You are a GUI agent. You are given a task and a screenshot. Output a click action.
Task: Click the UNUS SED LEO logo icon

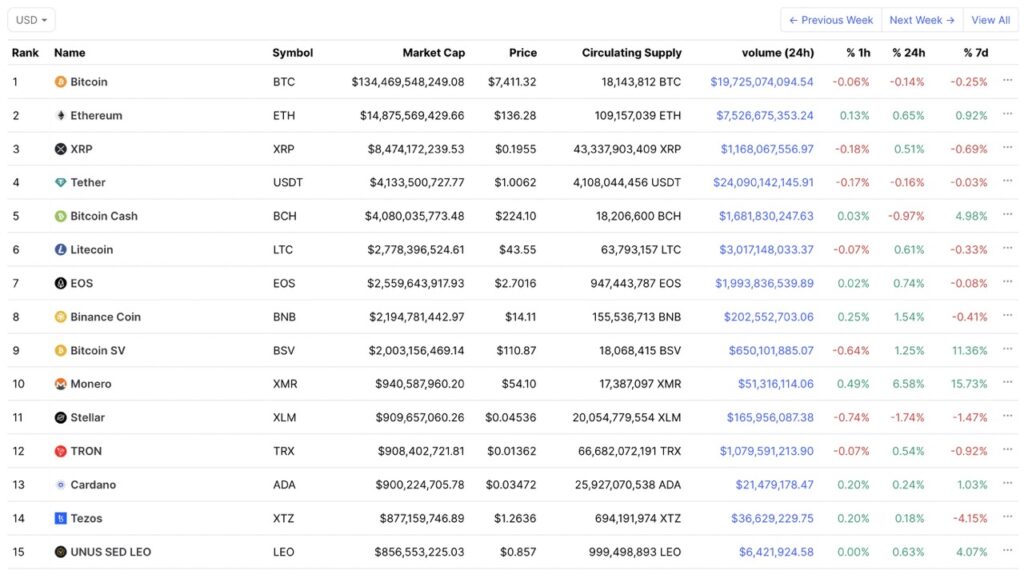(60, 552)
